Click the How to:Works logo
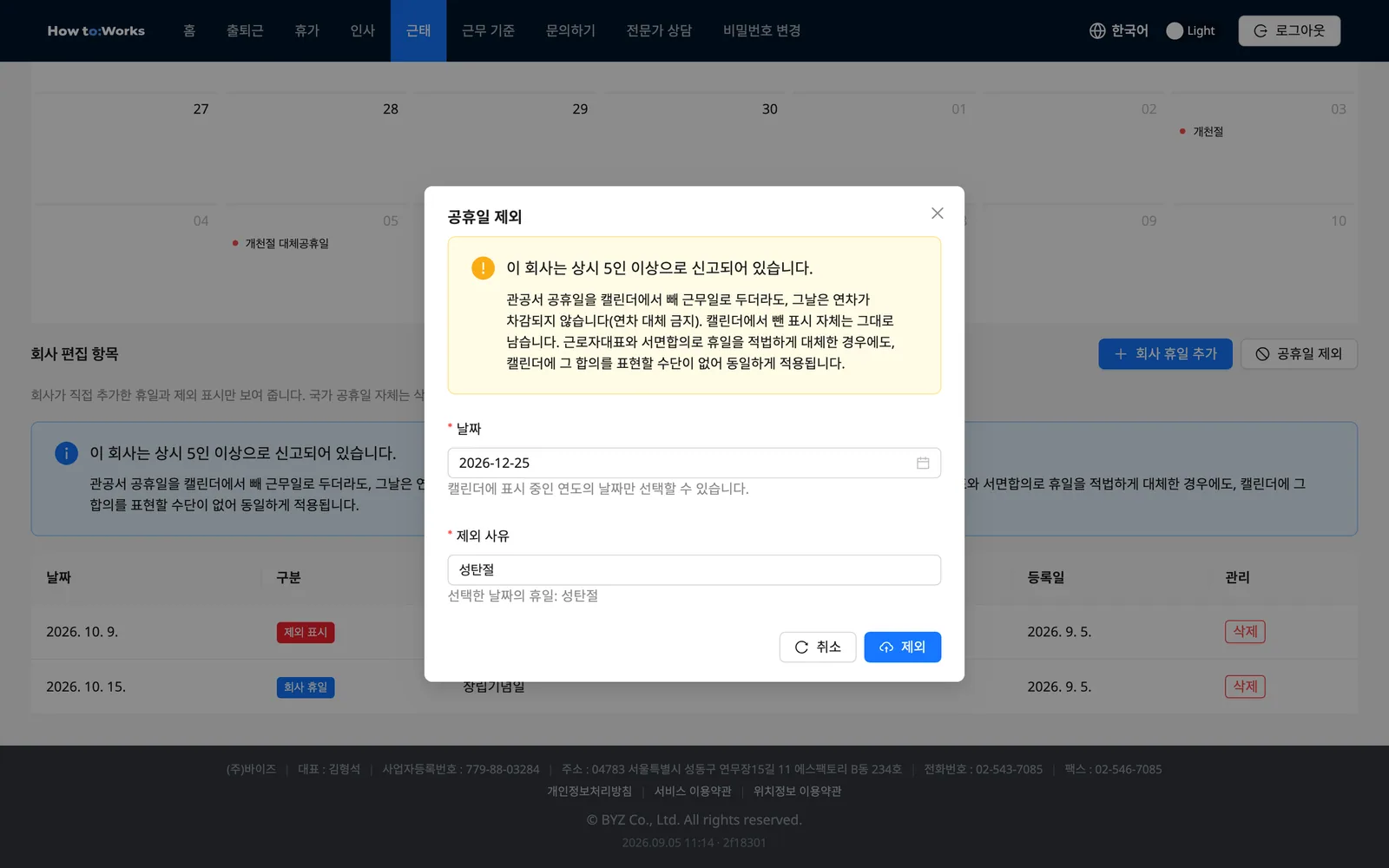The image size is (1389, 868). (x=96, y=31)
